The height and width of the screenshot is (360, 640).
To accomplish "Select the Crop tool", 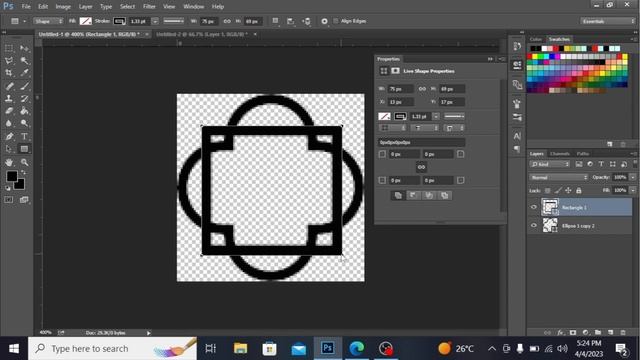I will pyautogui.click(x=9, y=73).
